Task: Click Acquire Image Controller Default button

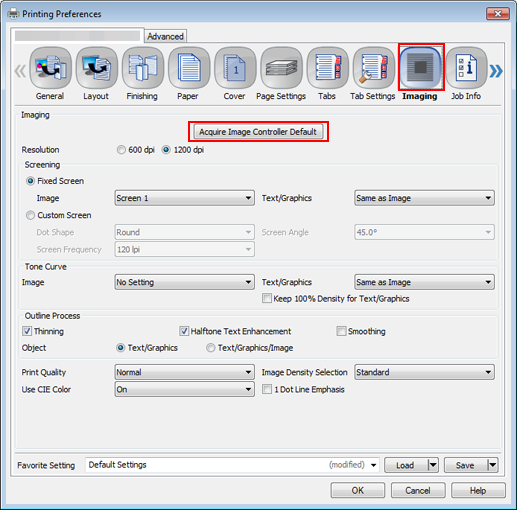Action: (258, 132)
